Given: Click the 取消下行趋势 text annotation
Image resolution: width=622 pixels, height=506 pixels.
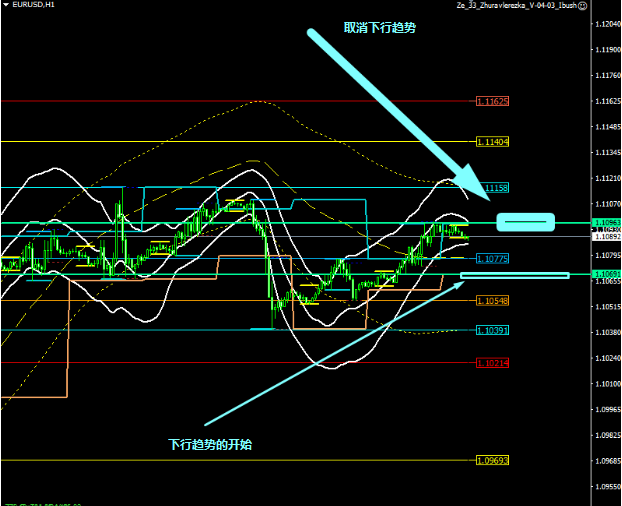Looking at the screenshot, I should [379, 29].
